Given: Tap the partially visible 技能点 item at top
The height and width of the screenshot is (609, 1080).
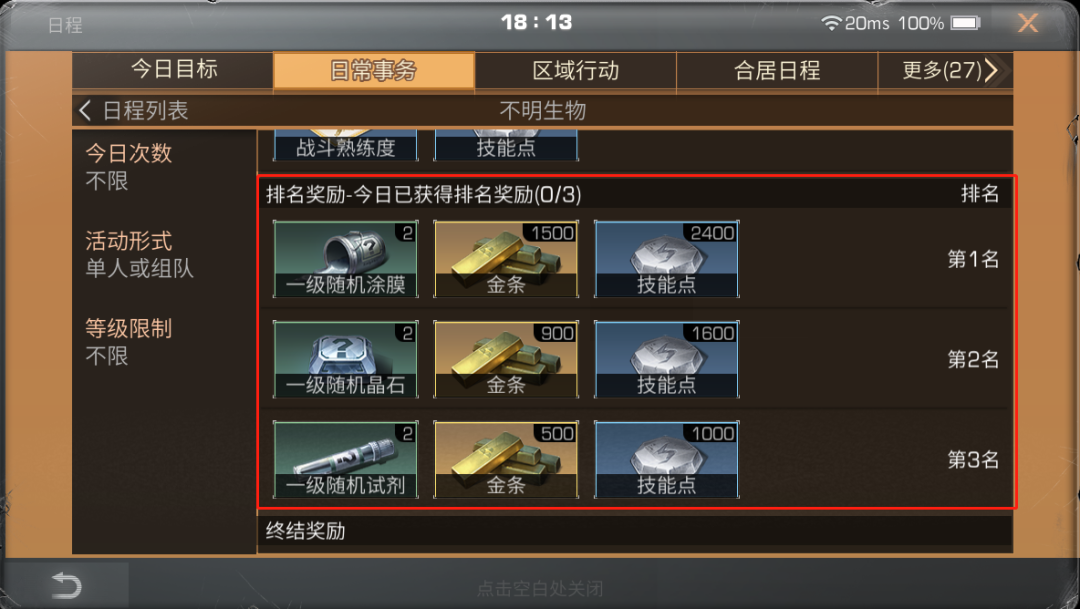Looking at the screenshot, I should click(506, 145).
